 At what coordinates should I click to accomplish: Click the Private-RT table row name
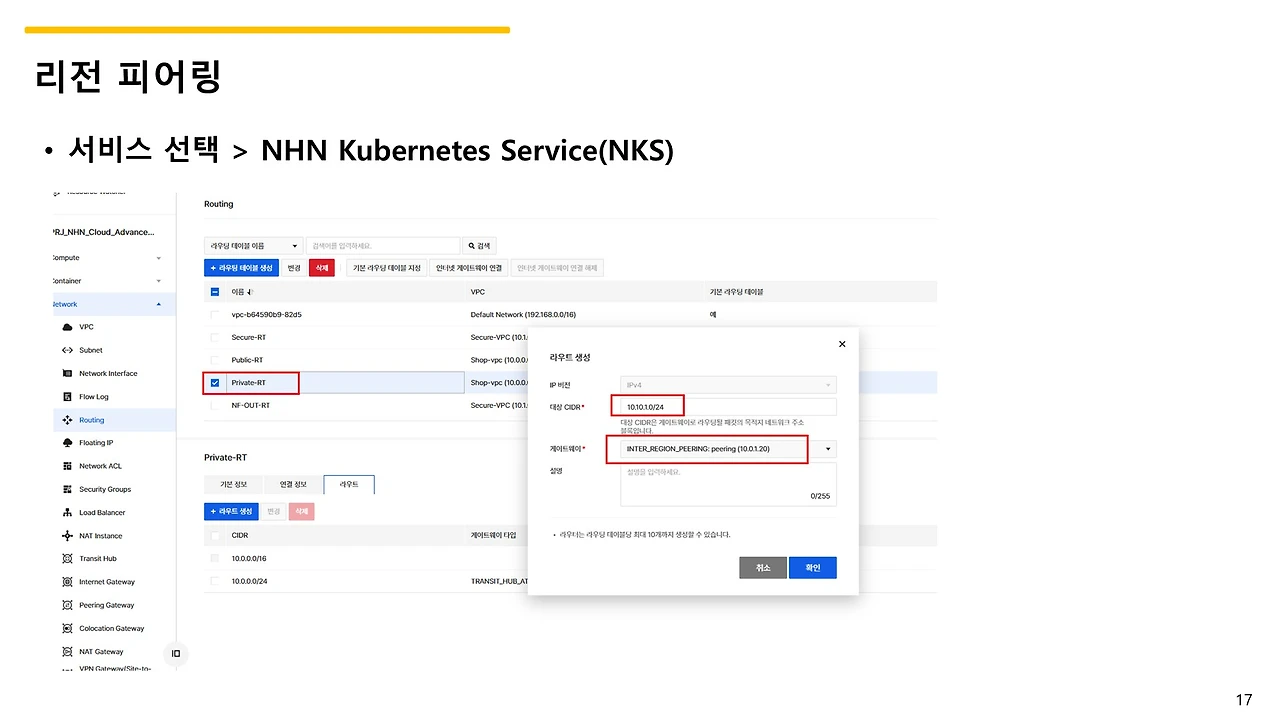coord(247,383)
